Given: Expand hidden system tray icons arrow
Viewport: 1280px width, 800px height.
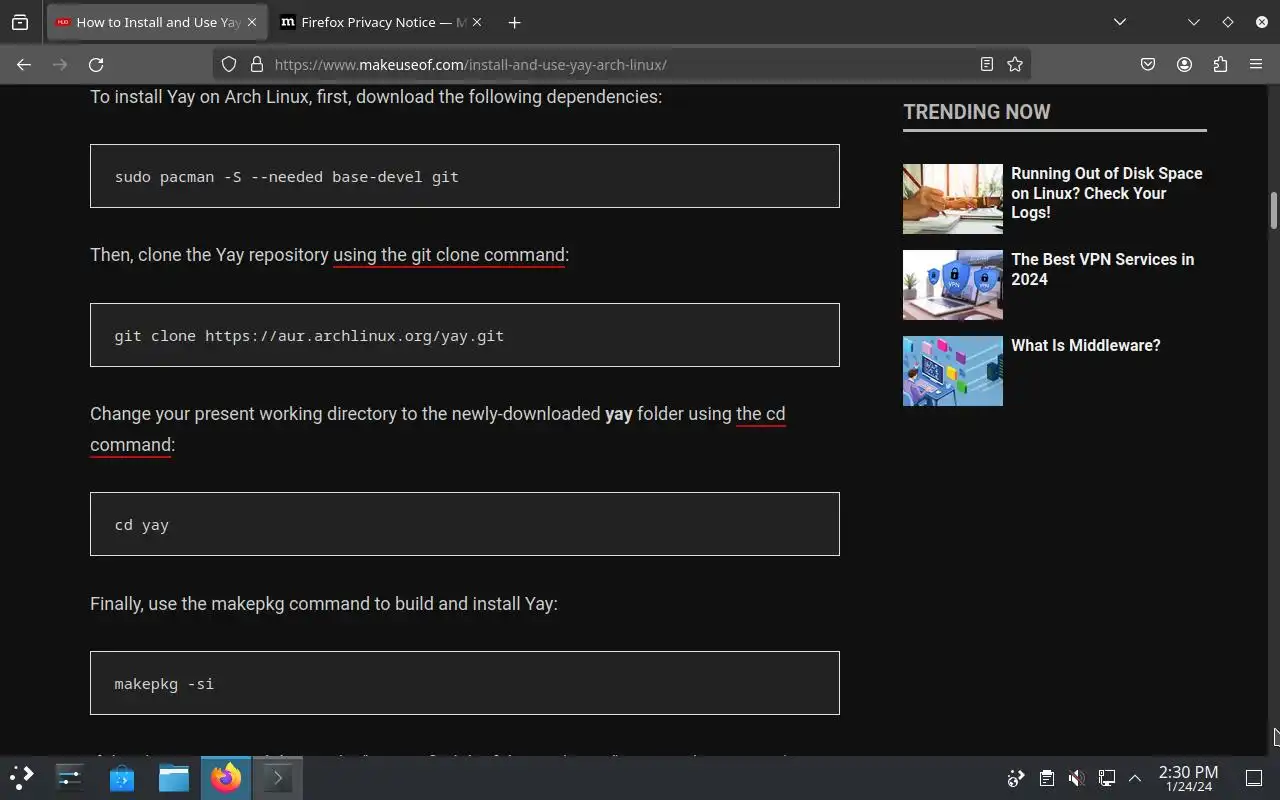Looking at the screenshot, I should [x=1135, y=778].
